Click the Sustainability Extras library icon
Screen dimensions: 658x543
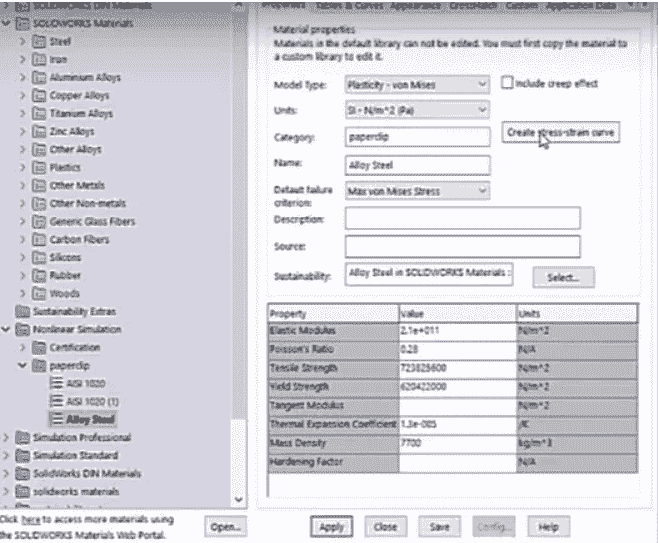coord(23,311)
